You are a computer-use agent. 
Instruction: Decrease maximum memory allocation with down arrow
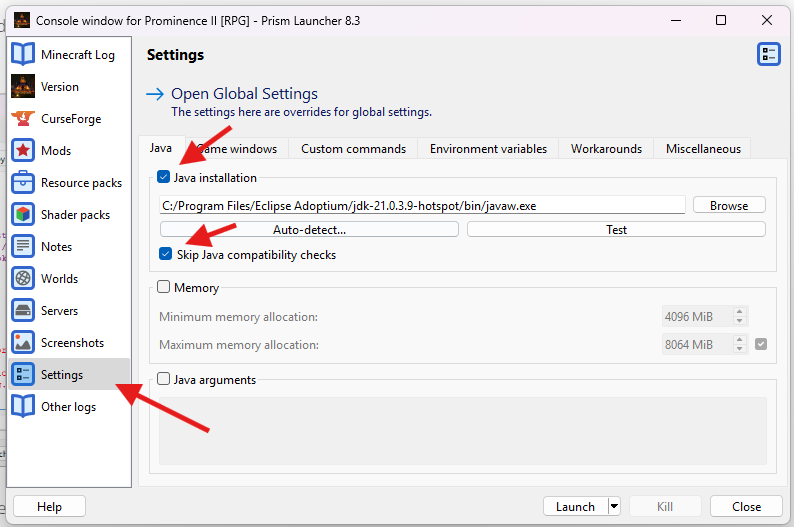point(739,348)
